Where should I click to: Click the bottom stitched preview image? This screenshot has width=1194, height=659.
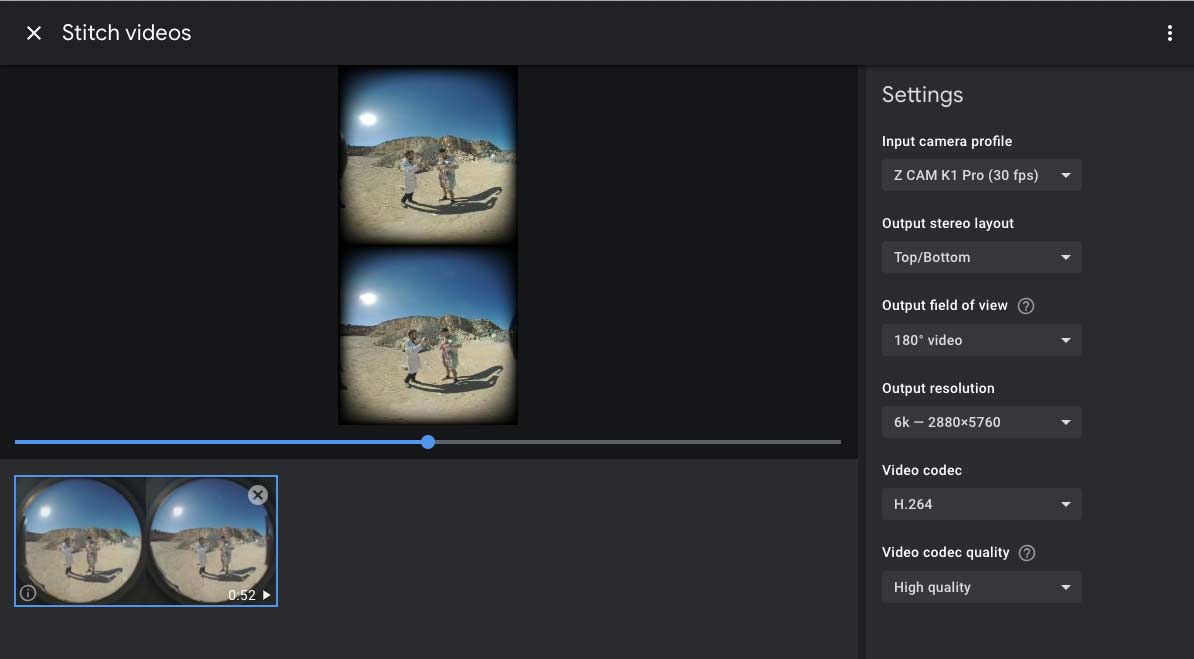428,335
